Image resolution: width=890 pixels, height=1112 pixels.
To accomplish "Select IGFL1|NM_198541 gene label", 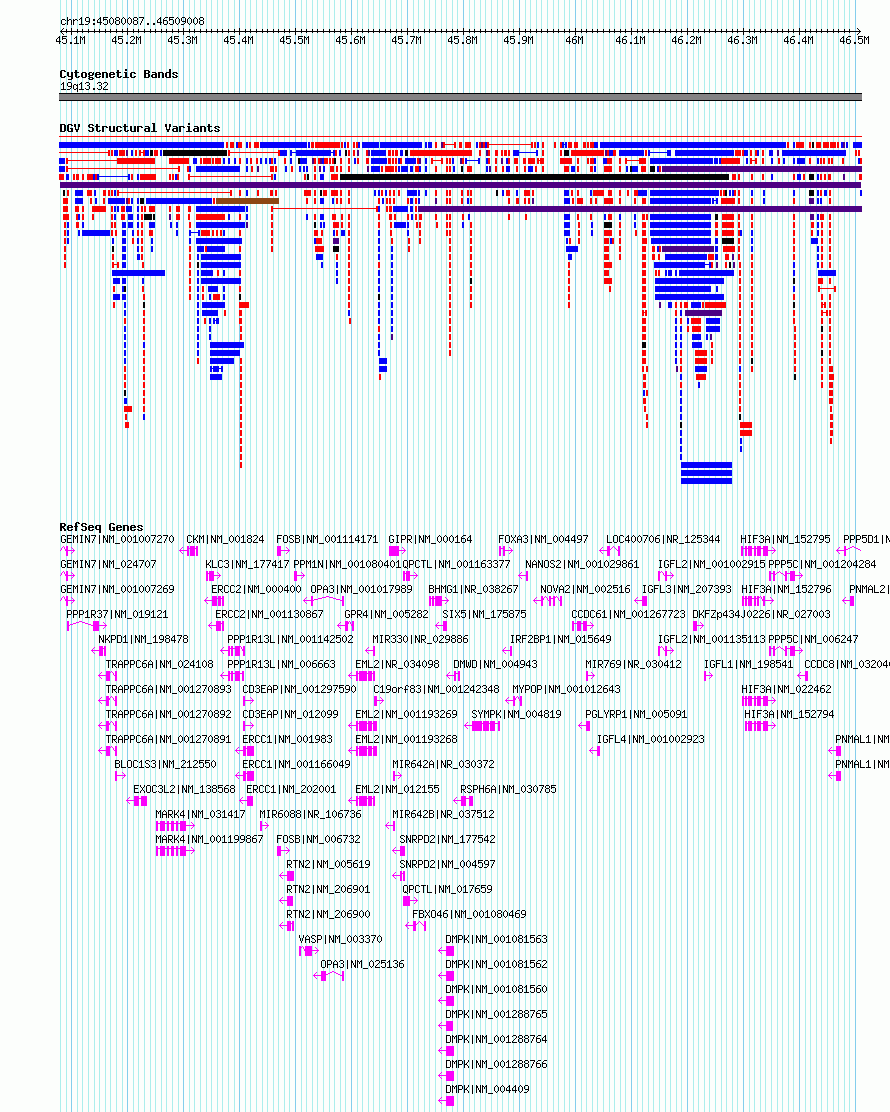I will click(748, 664).
